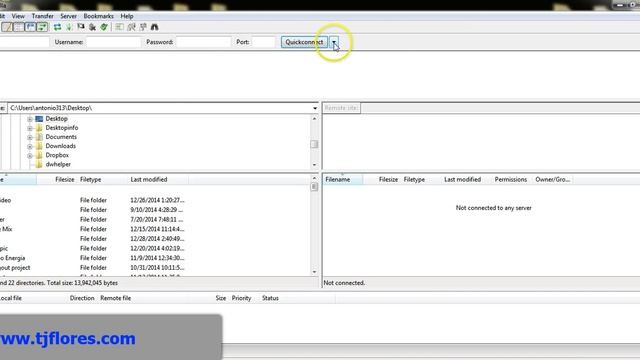This screenshot has height=360, width=640.
Task: Select row modified 12/15/2014 11:14:4
Action: click(155, 229)
